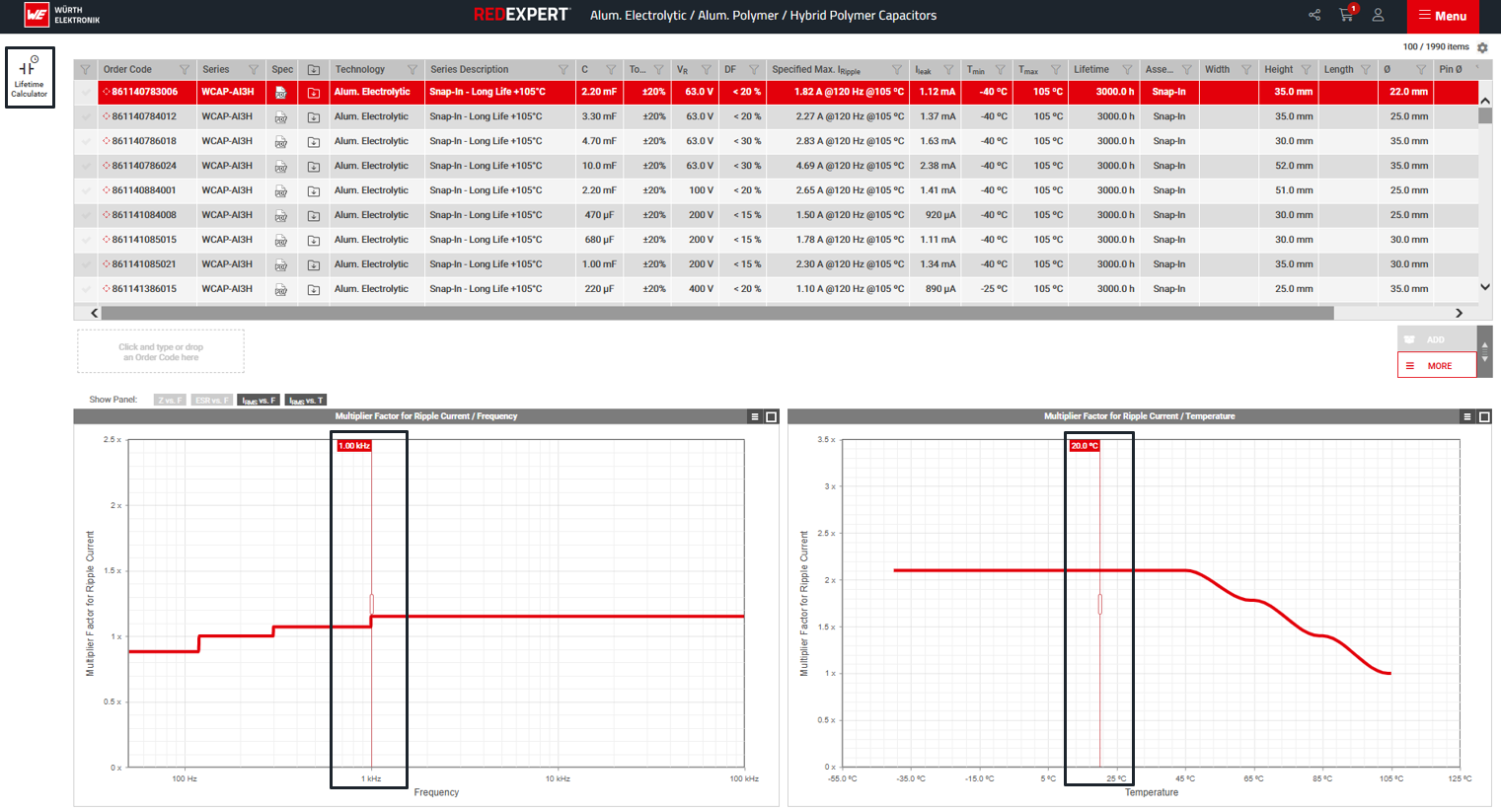The height and width of the screenshot is (812, 1501).
Task: Open VR voltage column filter
Action: click(706, 69)
